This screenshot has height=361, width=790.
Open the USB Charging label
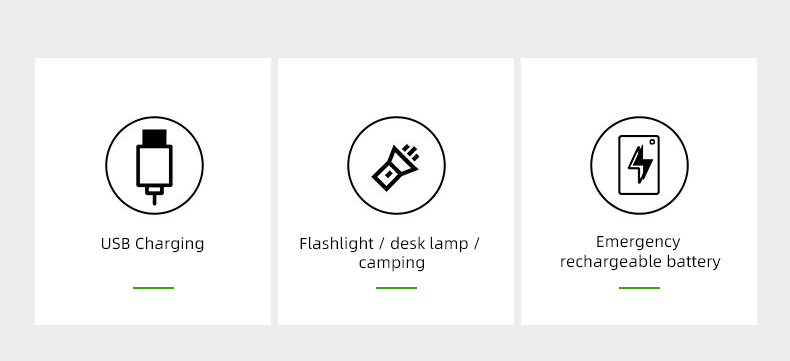[152, 244]
